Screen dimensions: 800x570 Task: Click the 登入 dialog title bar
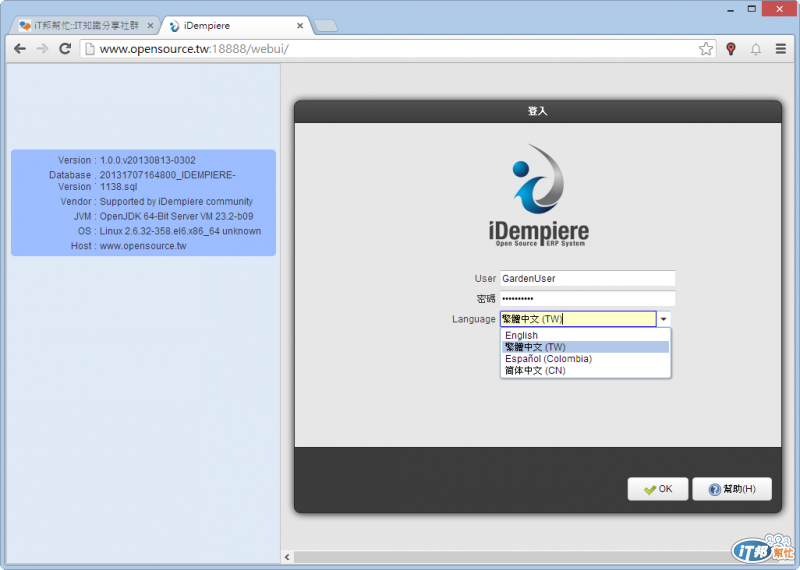(538, 111)
